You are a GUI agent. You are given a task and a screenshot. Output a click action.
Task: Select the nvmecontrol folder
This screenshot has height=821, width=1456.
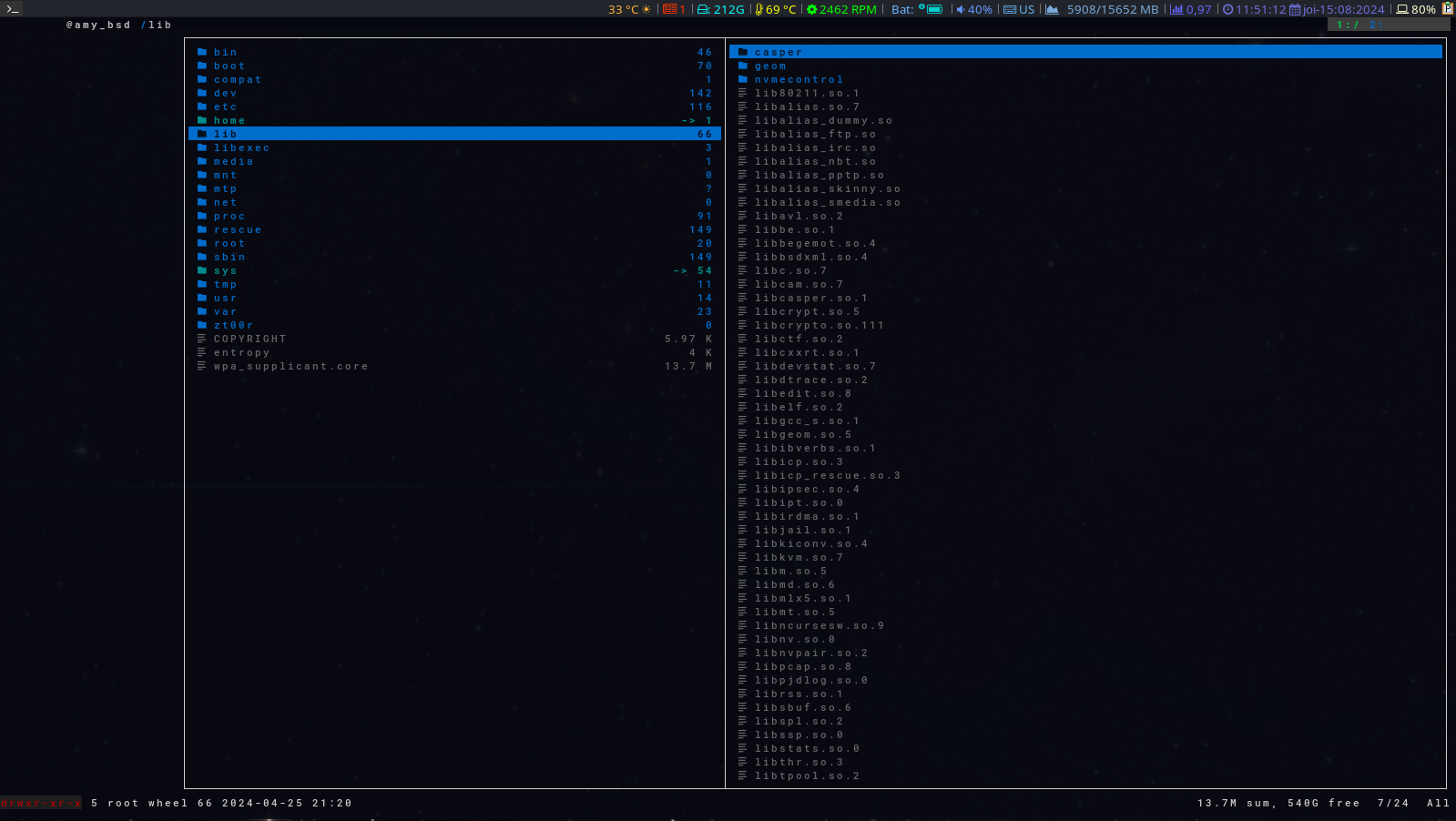coord(799,79)
